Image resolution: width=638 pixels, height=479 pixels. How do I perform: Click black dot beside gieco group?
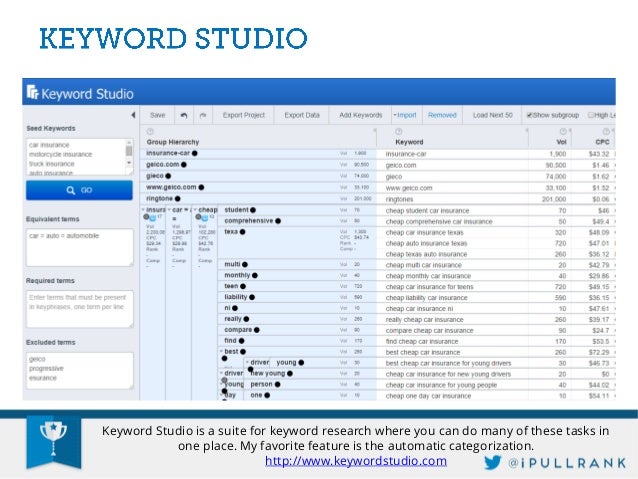168,176
